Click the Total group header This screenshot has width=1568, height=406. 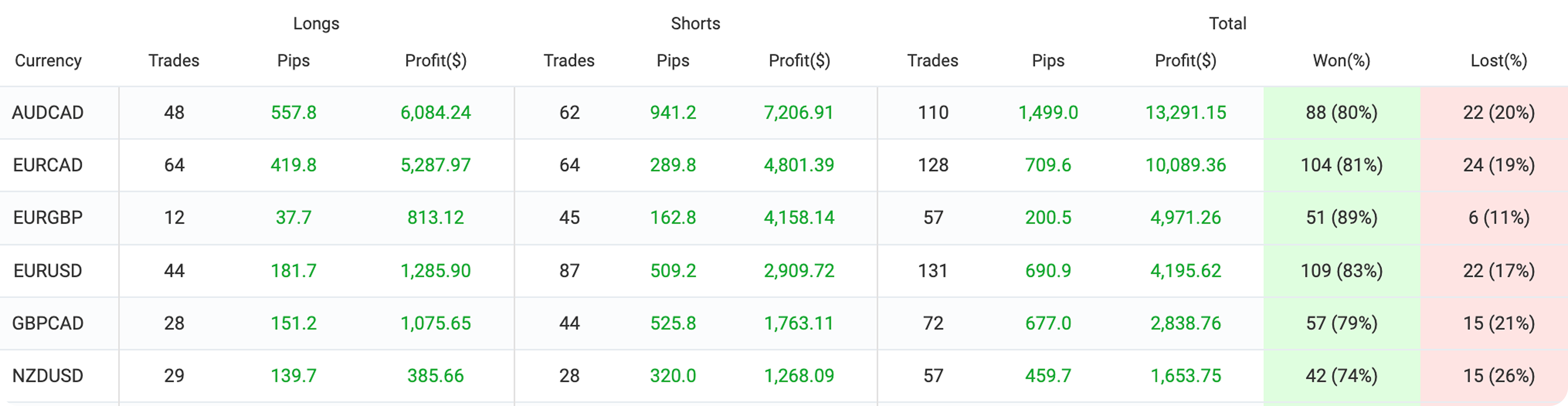[x=1227, y=23]
